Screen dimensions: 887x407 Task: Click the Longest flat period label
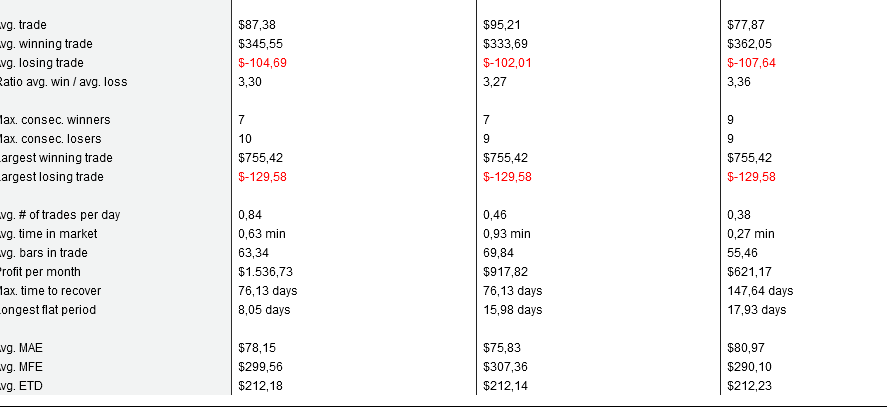click(48, 310)
